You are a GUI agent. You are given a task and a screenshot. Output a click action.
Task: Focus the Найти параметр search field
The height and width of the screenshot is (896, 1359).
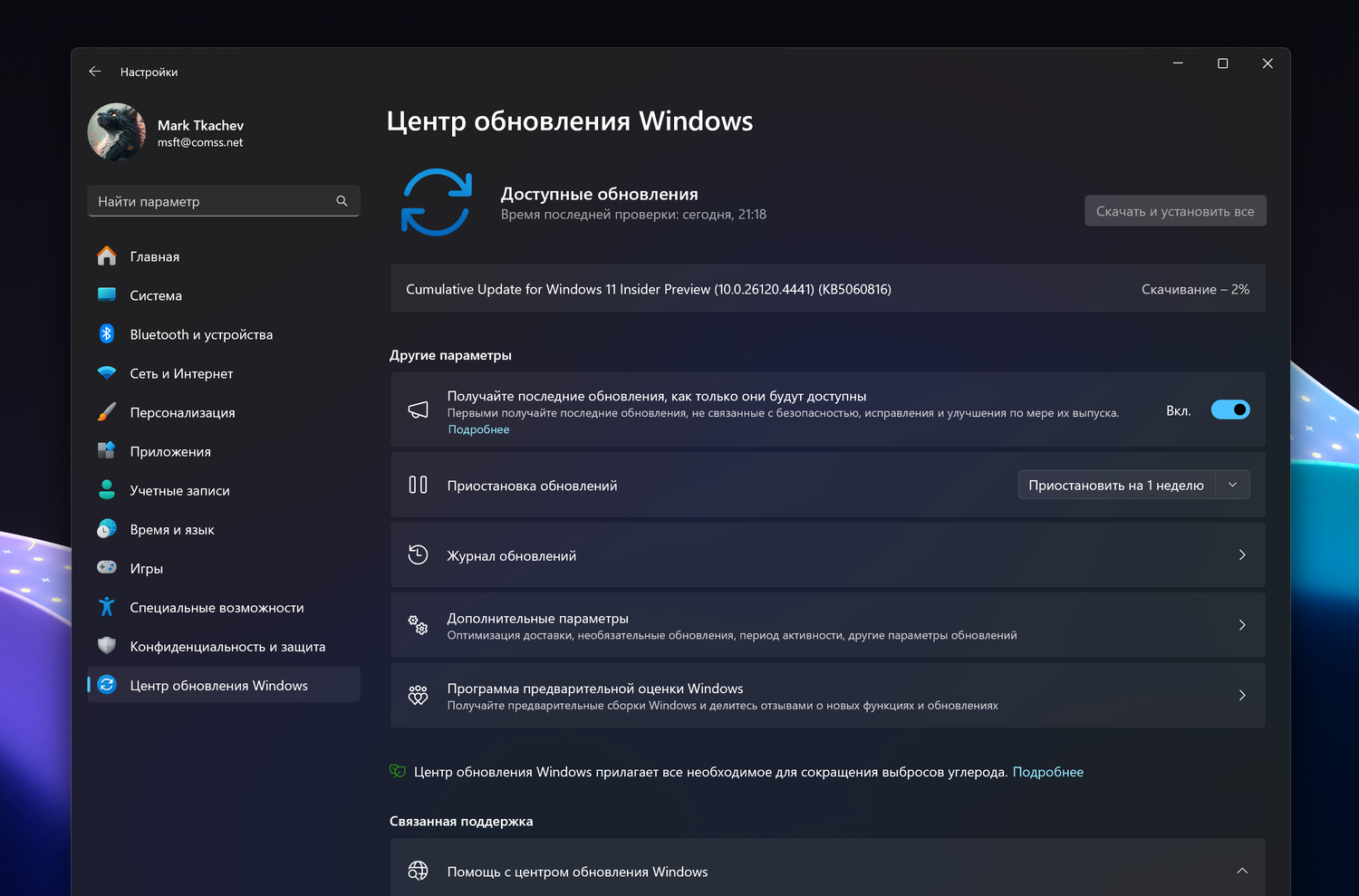pyautogui.click(x=224, y=201)
